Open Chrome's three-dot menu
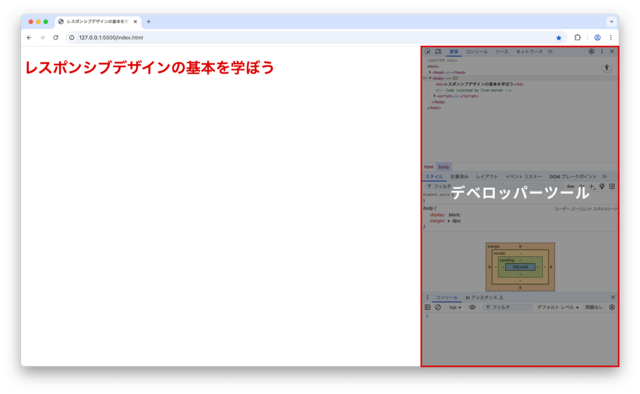The width and height of the screenshot is (640, 394). (x=611, y=38)
